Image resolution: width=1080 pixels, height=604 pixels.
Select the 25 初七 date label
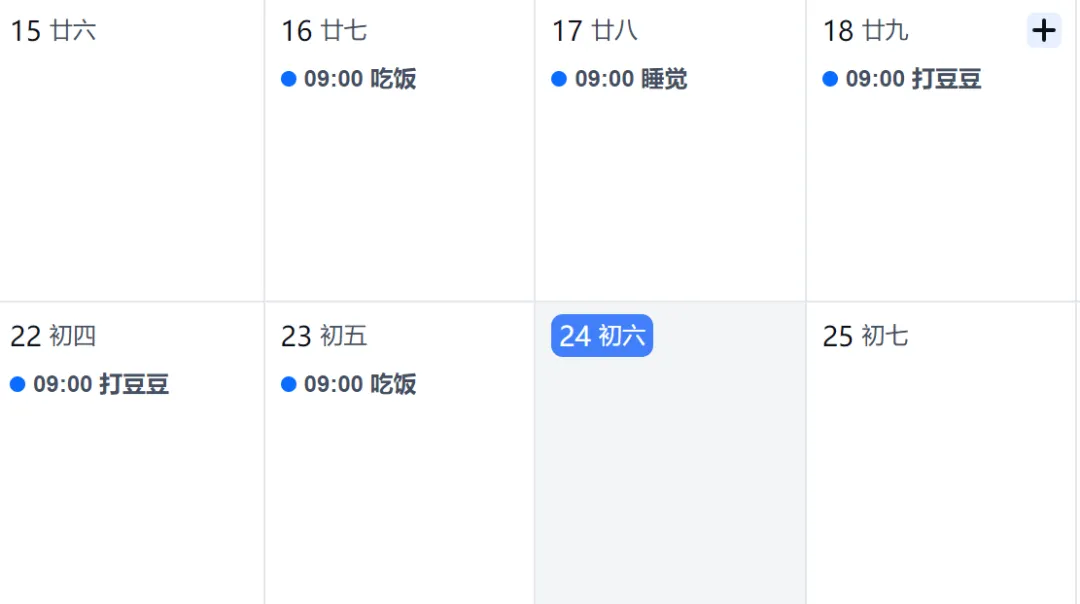coord(866,336)
